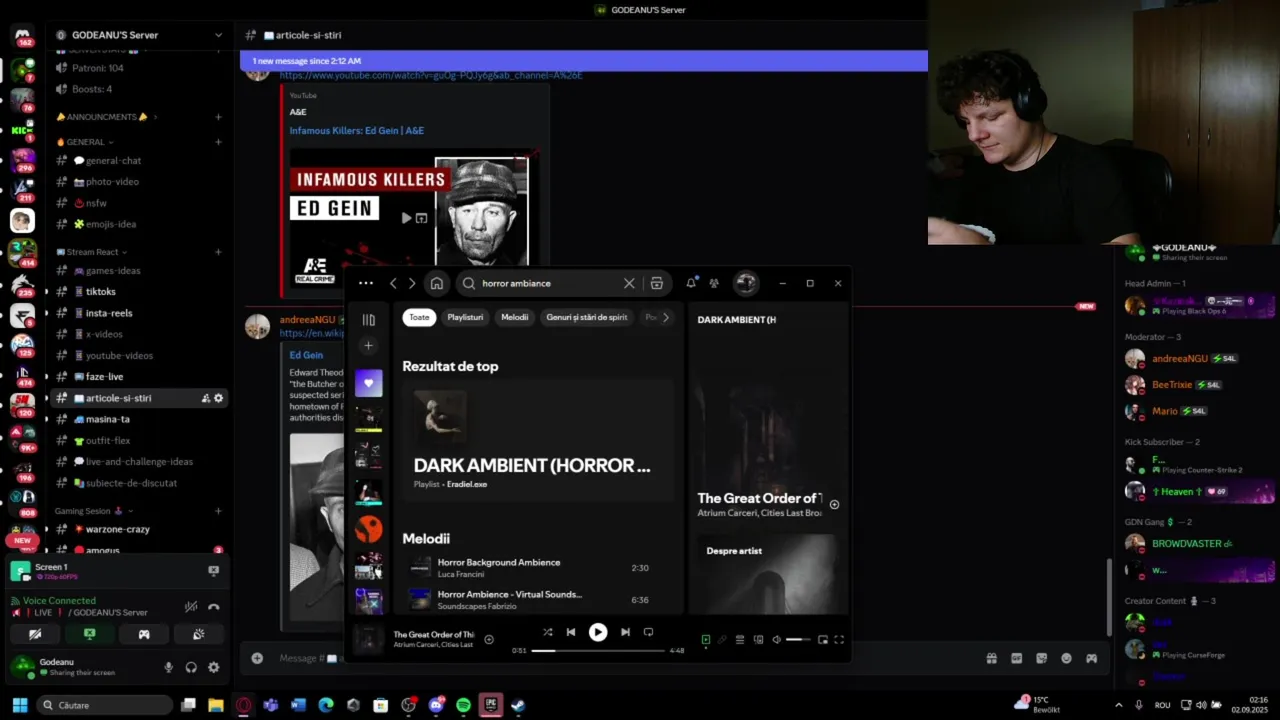Go to Spotify home screen

tap(437, 283)
